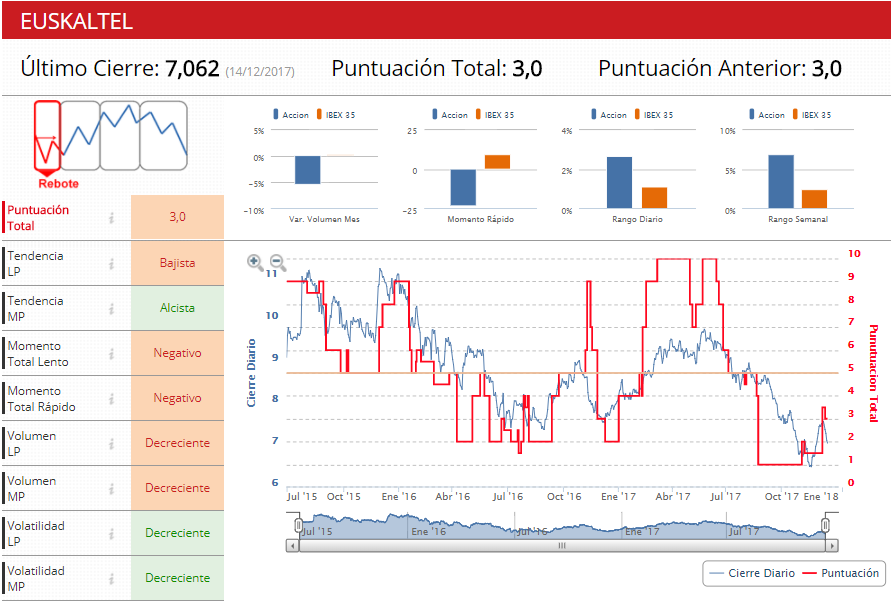Open info icon for Momento Total Lento
The image size is (892, 601).
click(112, 353)
